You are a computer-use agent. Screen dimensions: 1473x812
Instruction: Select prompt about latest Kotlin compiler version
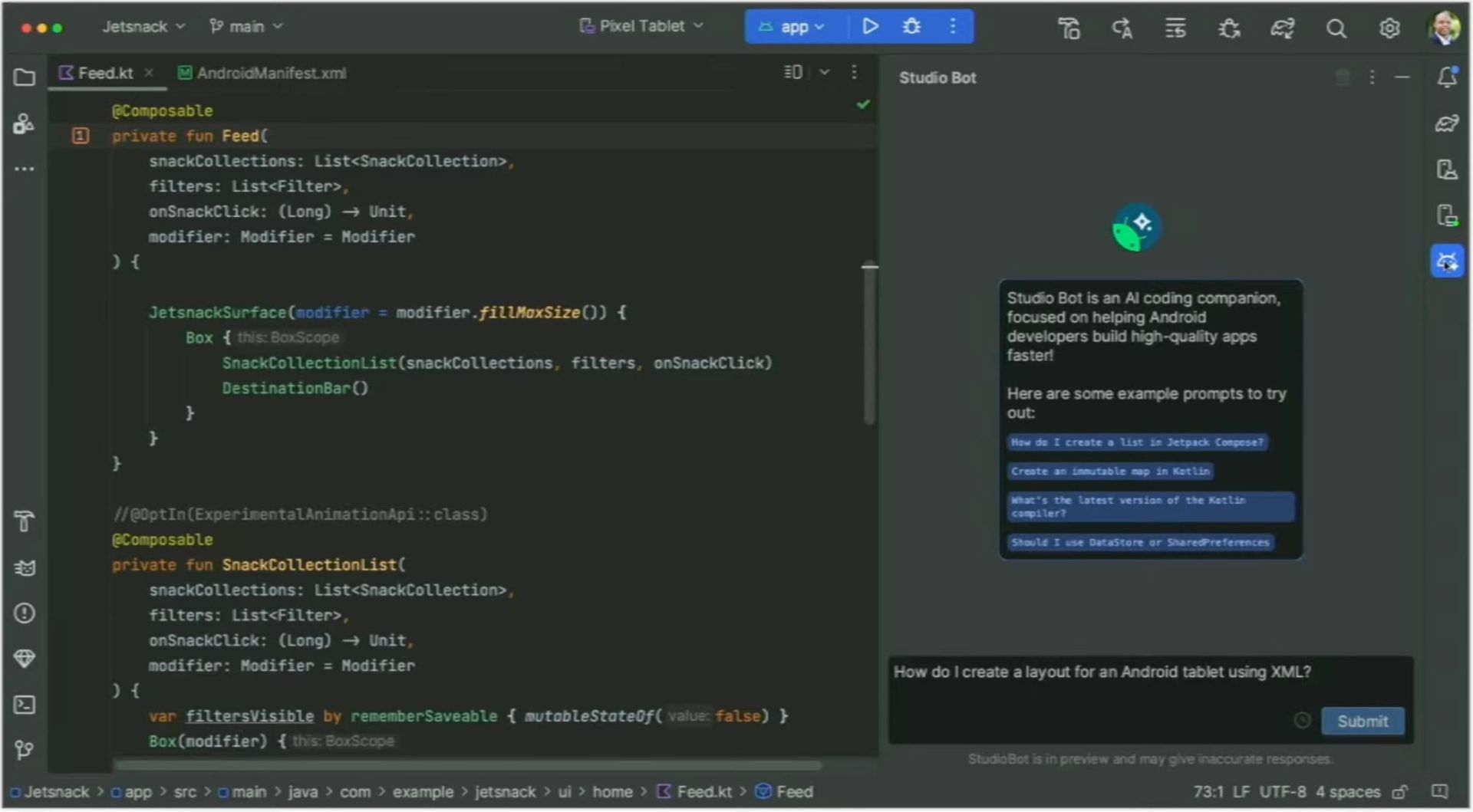pyautogui.click(x=1151, y=507)
